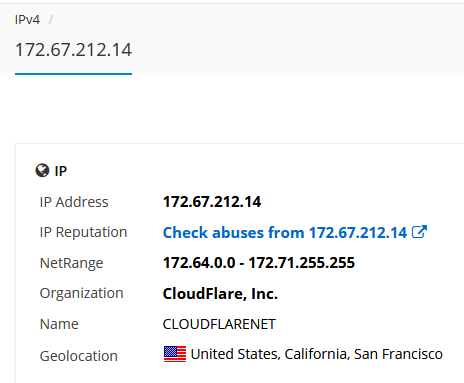Click the slash separator after IPv4 breadcrumb
This screenshot has width=464, height=383.
[51, 20]
